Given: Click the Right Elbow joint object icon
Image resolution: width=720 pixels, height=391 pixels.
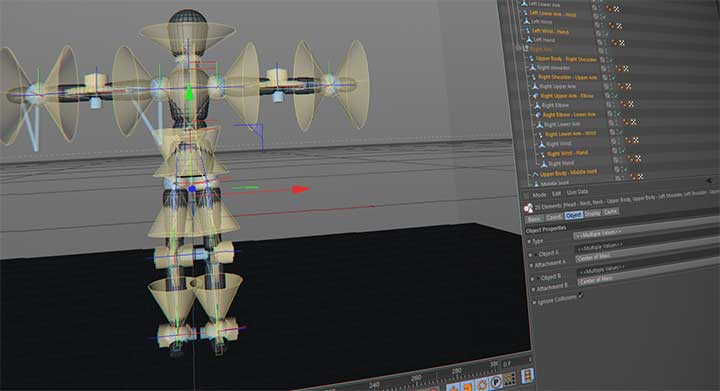Looking at the screenshot, I should tap(537, 106).
